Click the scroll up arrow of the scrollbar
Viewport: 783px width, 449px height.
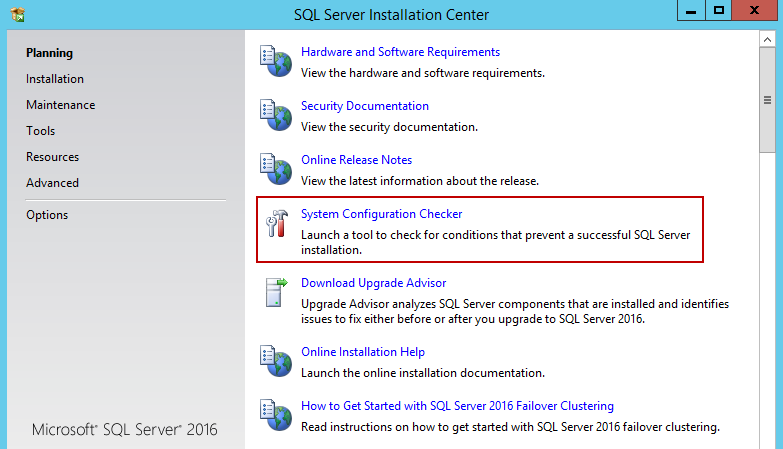(768, 39)
